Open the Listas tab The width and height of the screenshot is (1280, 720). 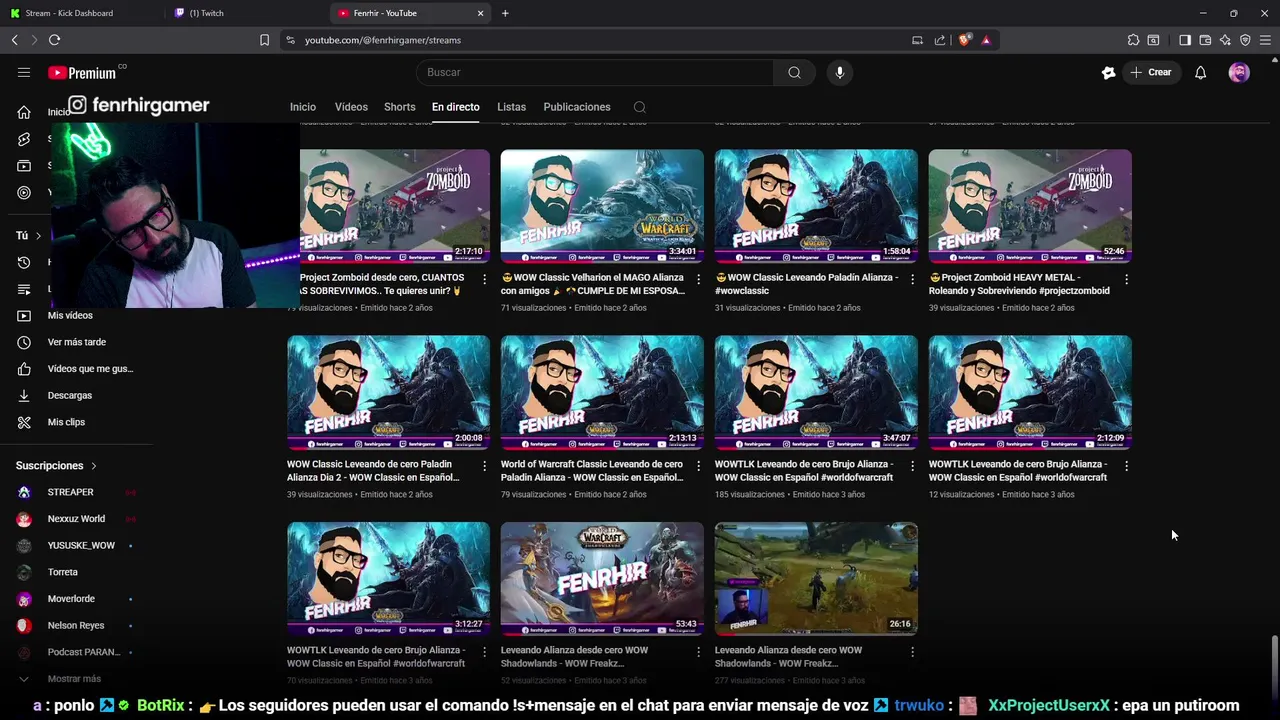point(511,107)
